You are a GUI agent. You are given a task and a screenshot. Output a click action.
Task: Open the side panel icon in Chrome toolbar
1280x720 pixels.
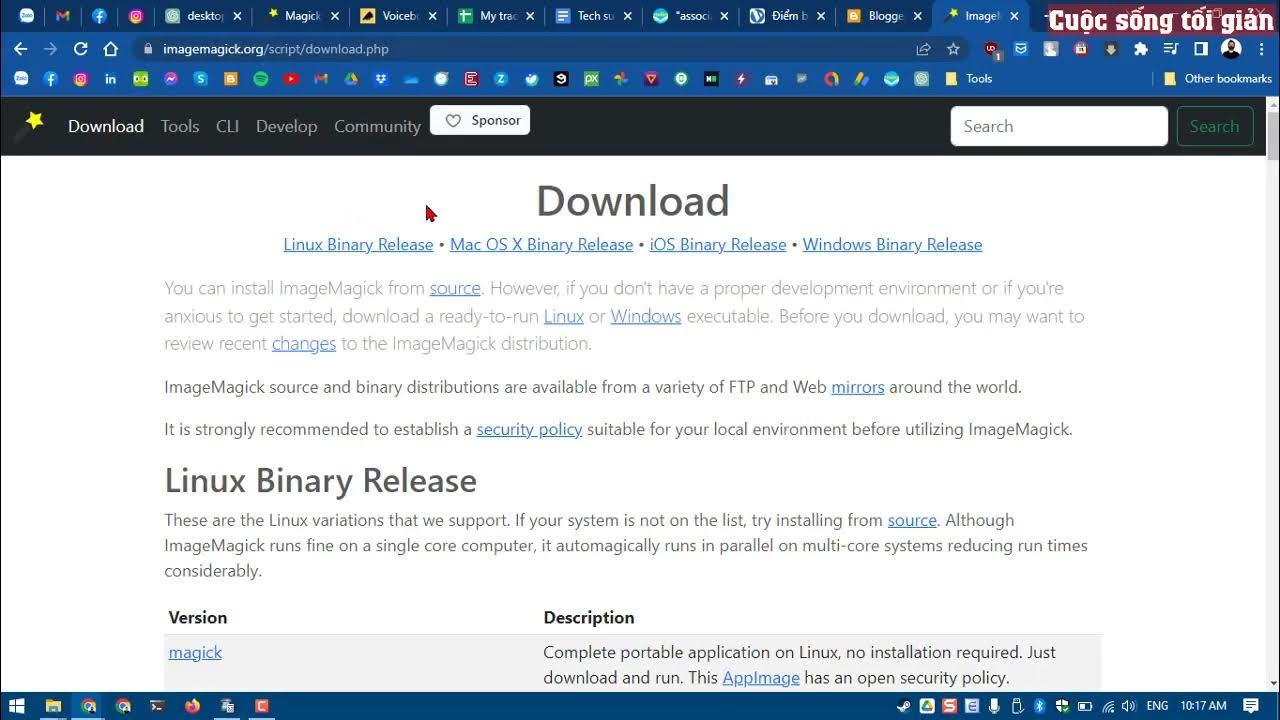pos(1201,49)
